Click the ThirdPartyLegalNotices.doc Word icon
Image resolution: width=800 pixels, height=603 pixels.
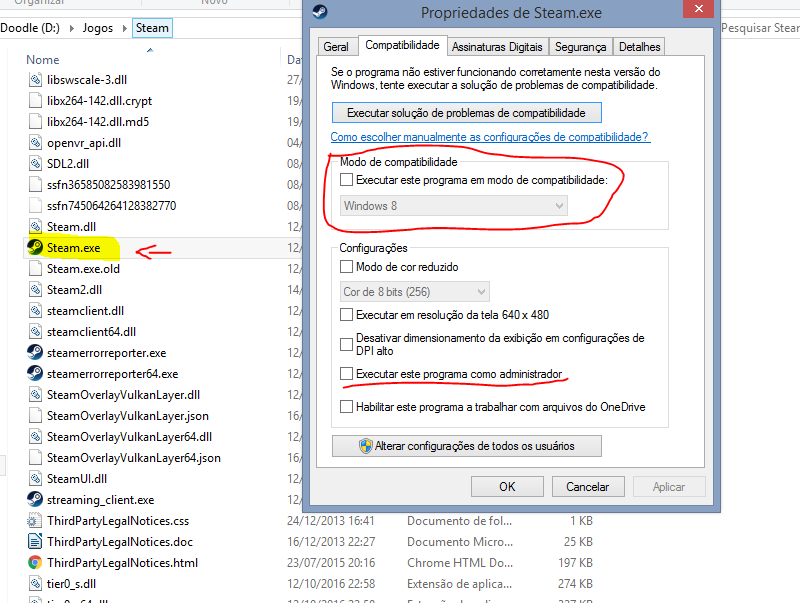coord(35,542)
